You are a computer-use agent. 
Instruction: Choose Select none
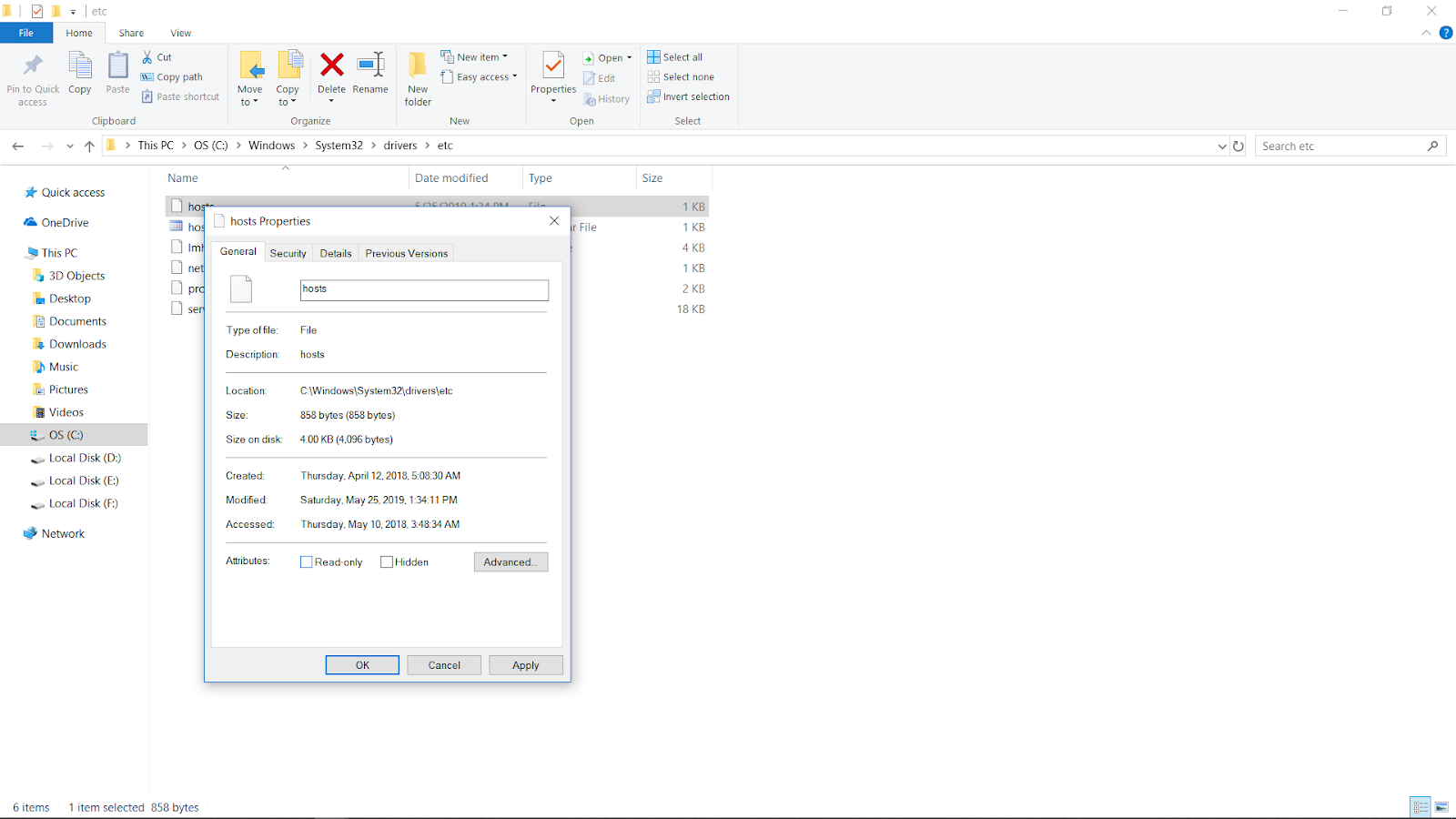tap(681, 77)
